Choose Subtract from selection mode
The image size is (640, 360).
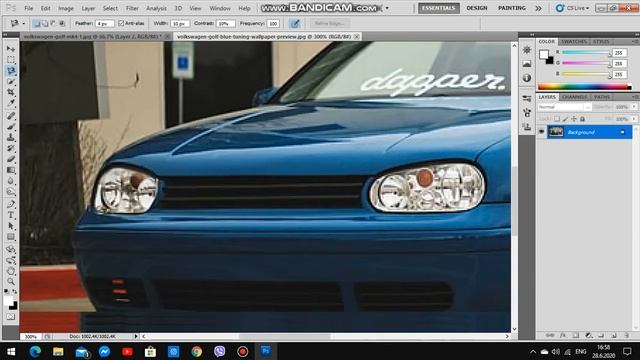click(53, 24)
